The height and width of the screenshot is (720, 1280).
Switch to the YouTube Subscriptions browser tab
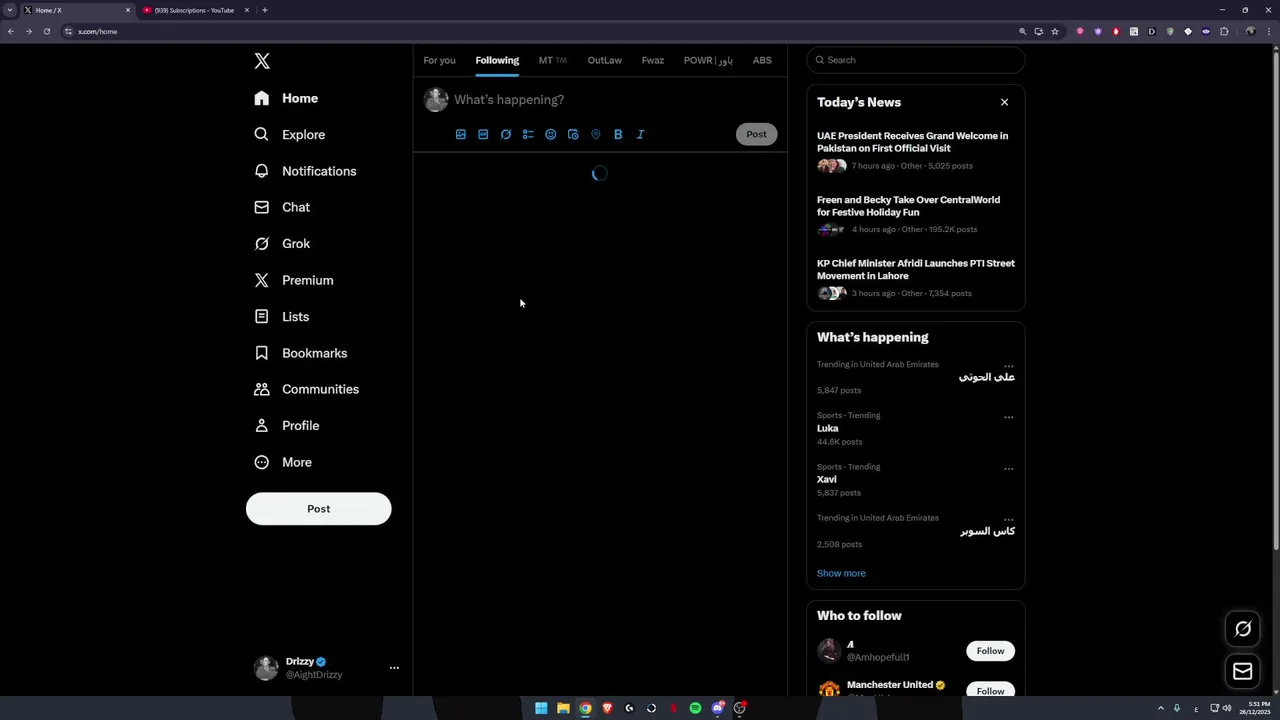pyautogui.click(x=195, y=10)
